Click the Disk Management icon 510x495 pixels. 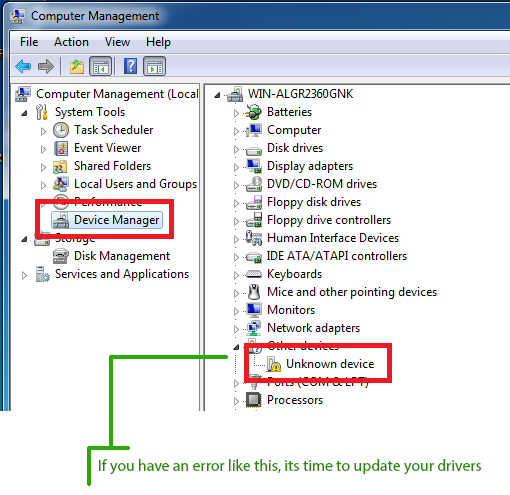[61, 256]
